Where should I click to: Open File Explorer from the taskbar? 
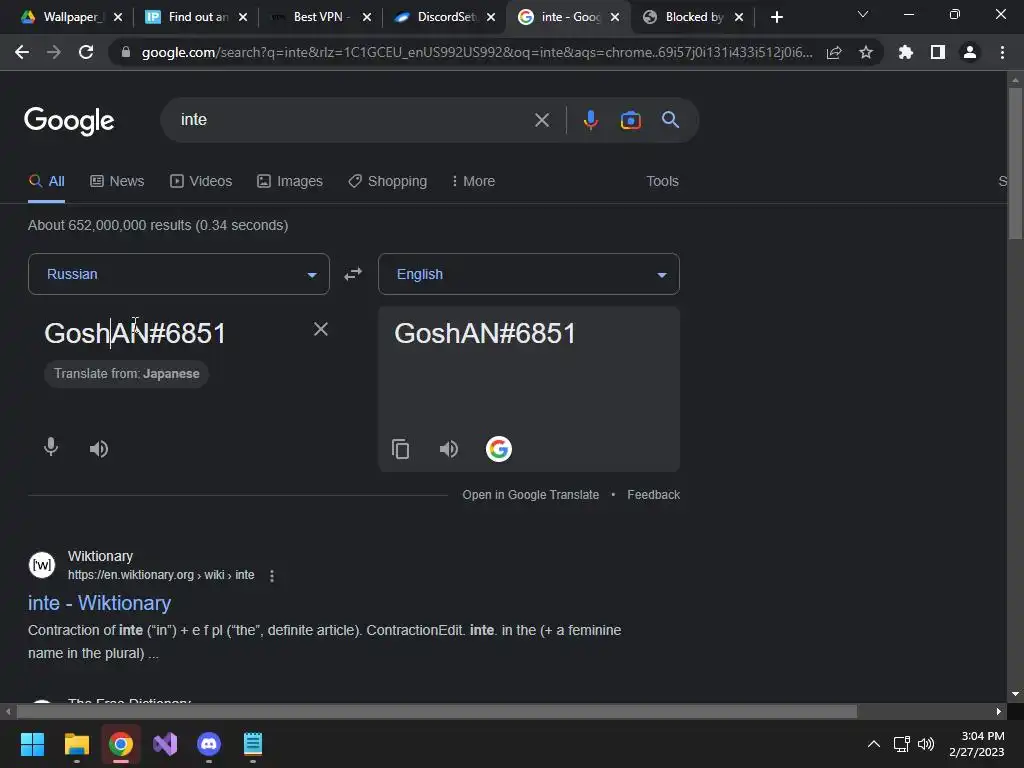coord(76,744)
